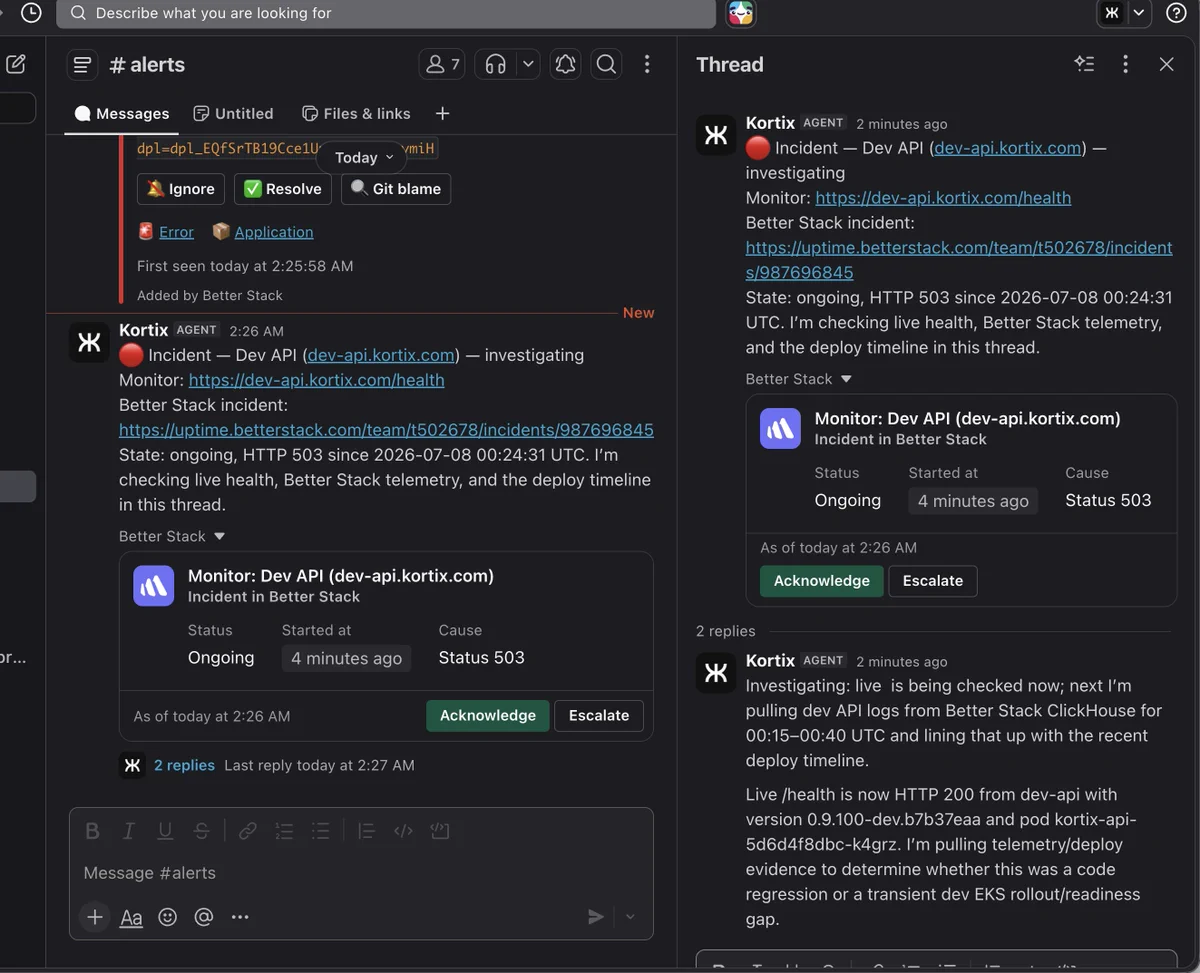1200x973 pixels.
Task: Open dev-api.kortix.com/health link in channel message
Action: pos(316,380)
